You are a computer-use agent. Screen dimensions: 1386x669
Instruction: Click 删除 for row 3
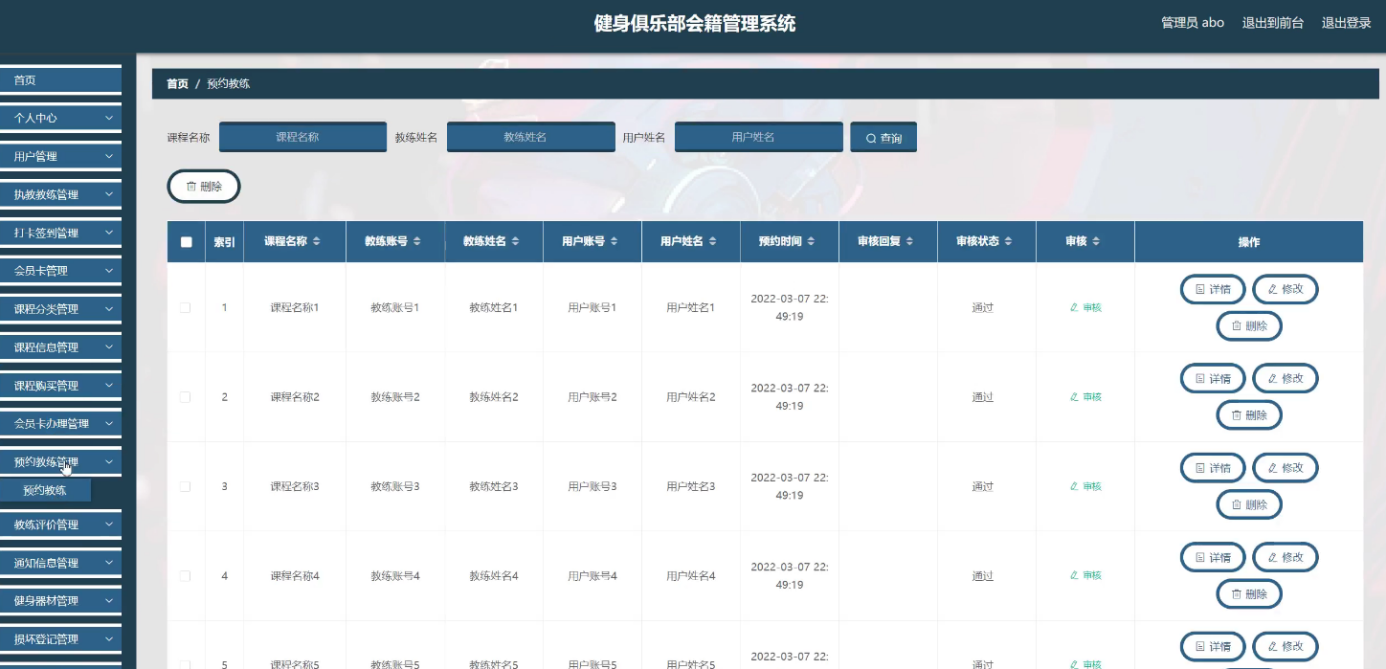pos(1249,505)
